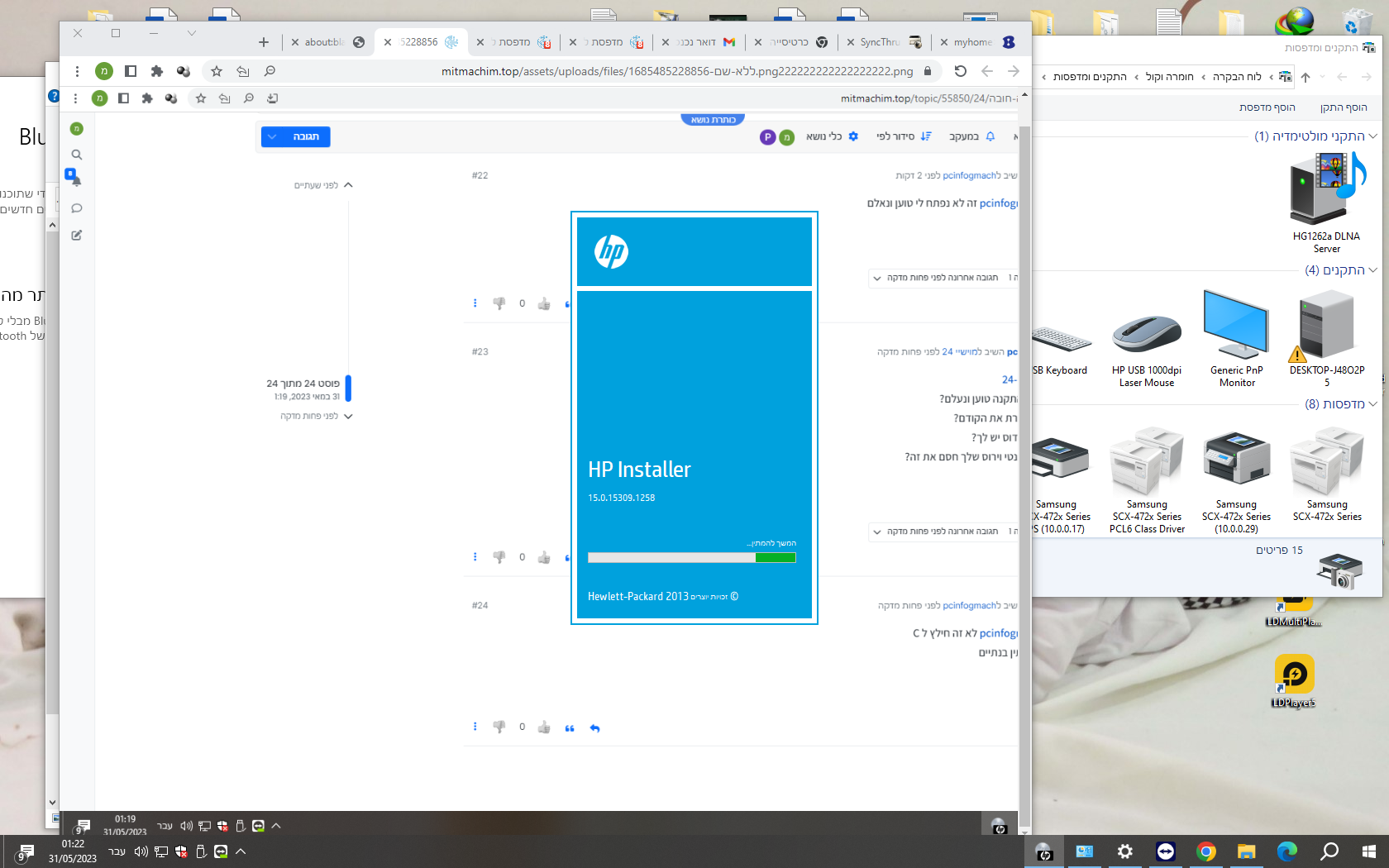Switch to the SyncThru tab
This screenshot has width=1389, height=868.
[x=885, y=42]
